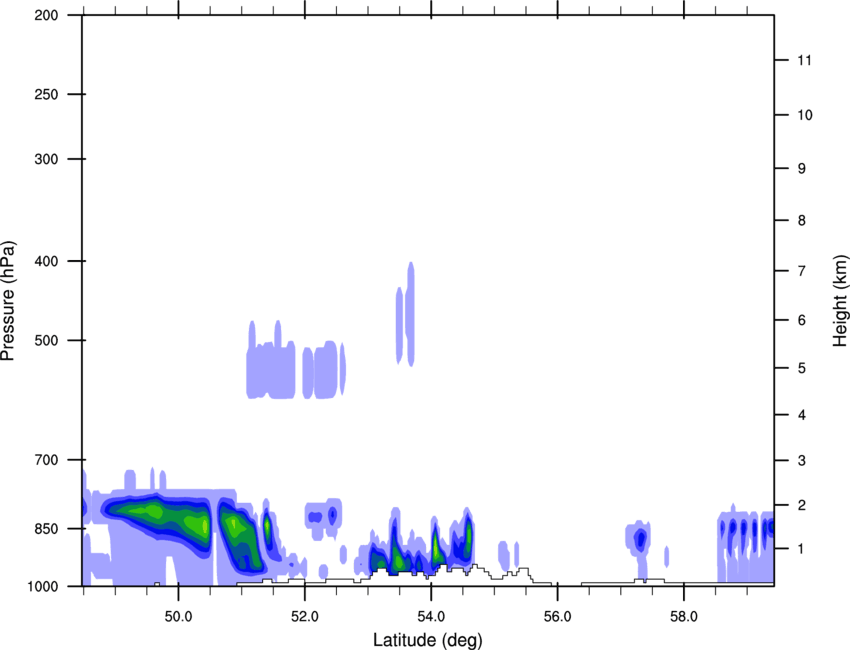
Task: Click the 300 pressure tick label
Action: (x=46, y=159)
